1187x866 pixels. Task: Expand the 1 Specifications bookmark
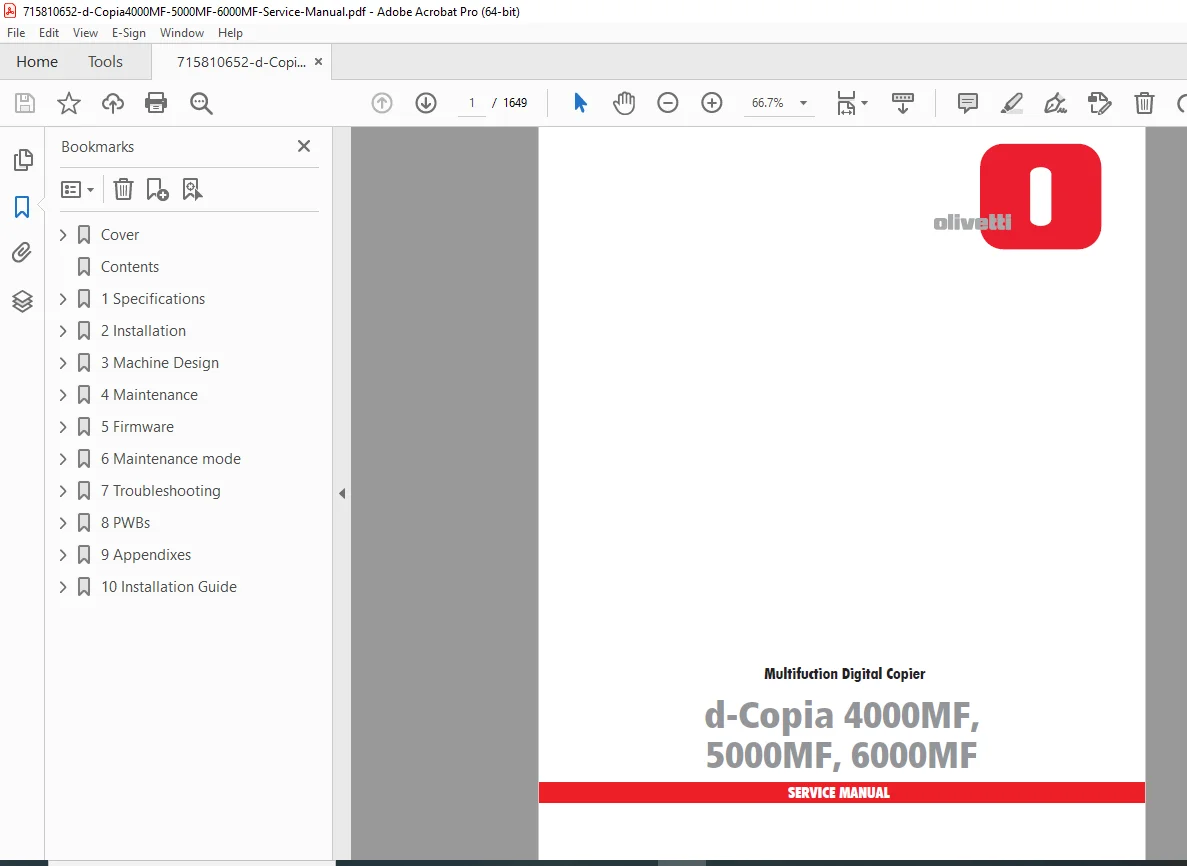pos(63,299)
